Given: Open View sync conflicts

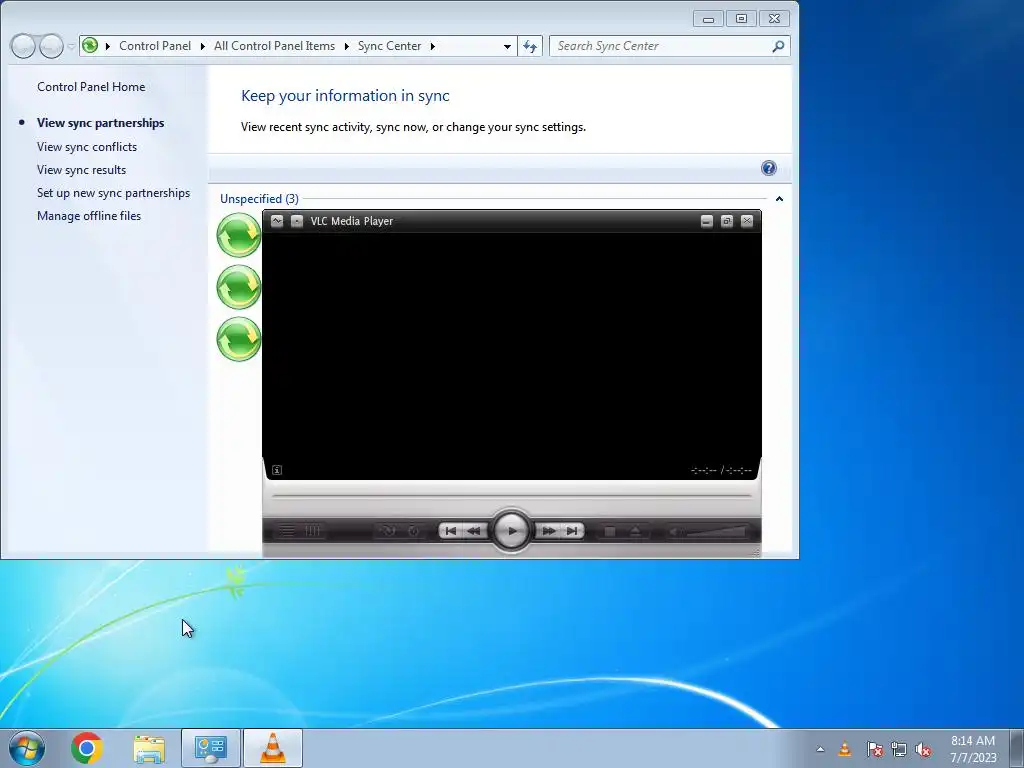Looking at the screenshot, I should coord(87,147).
